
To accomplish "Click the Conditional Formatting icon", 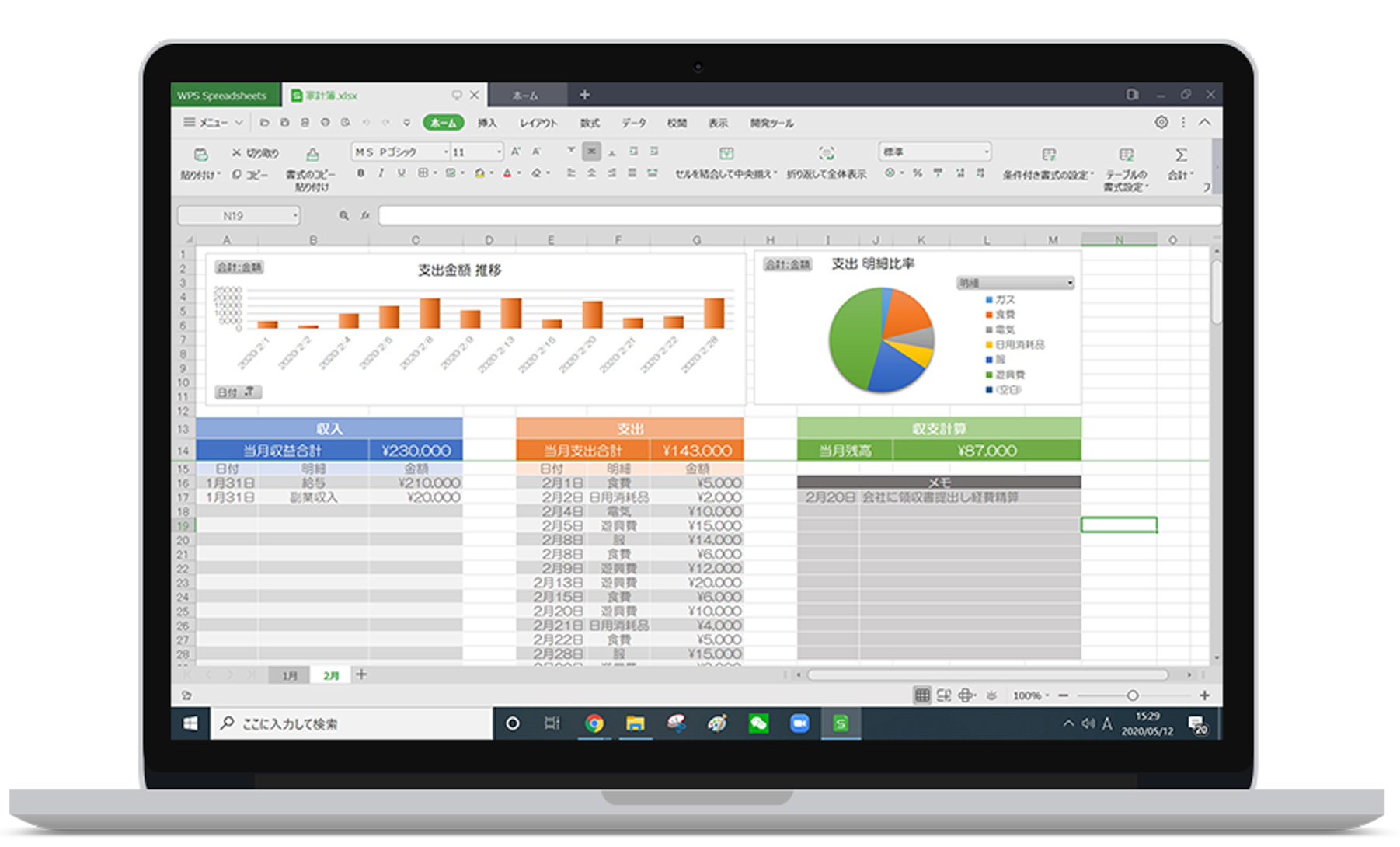I will (x=1049, y=155).
